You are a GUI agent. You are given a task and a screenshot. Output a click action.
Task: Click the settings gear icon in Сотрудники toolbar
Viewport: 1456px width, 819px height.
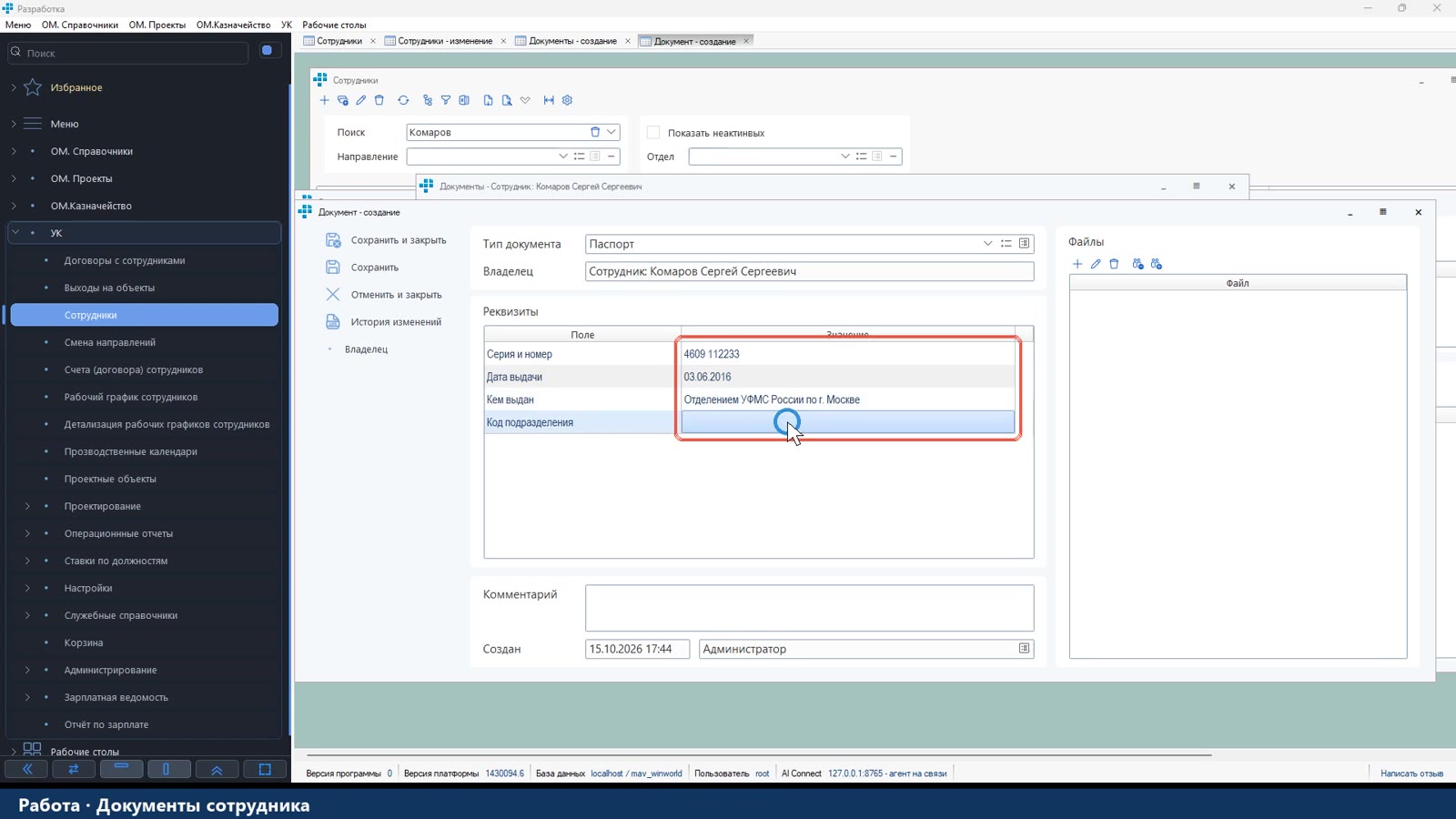click(567, 100)
